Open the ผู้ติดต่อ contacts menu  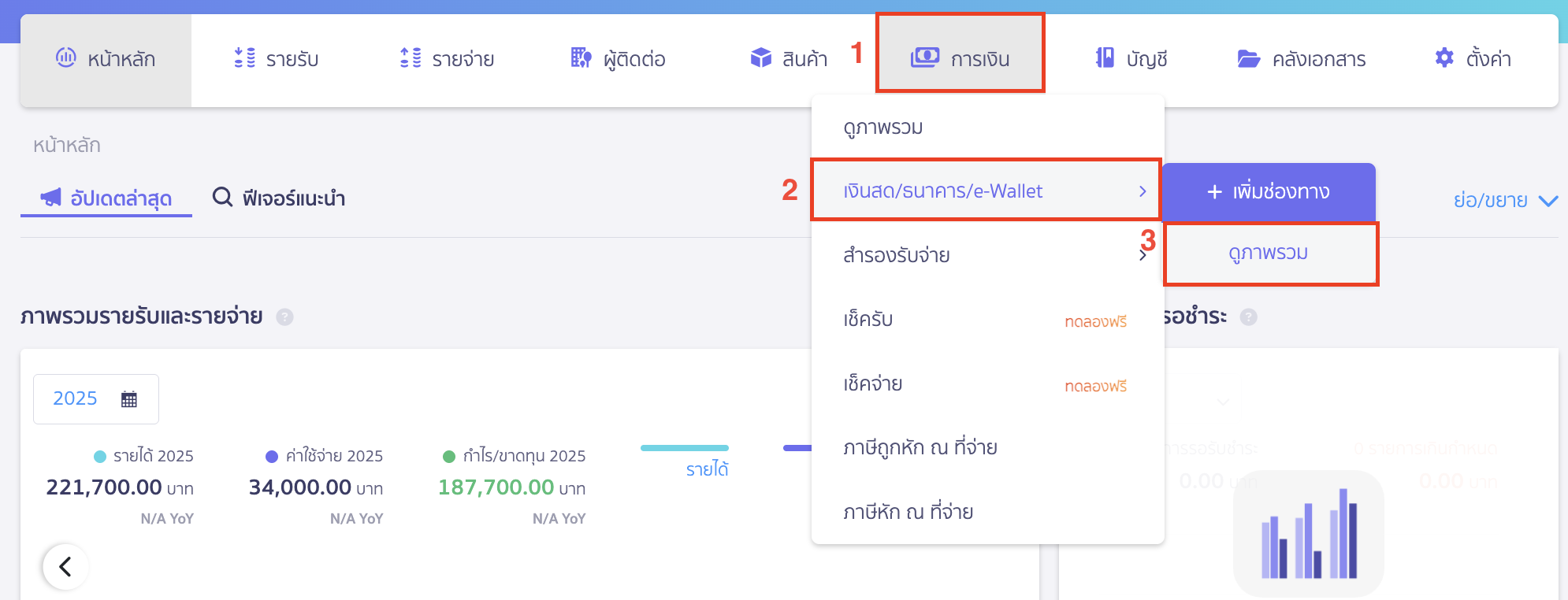tap(619, 59)
